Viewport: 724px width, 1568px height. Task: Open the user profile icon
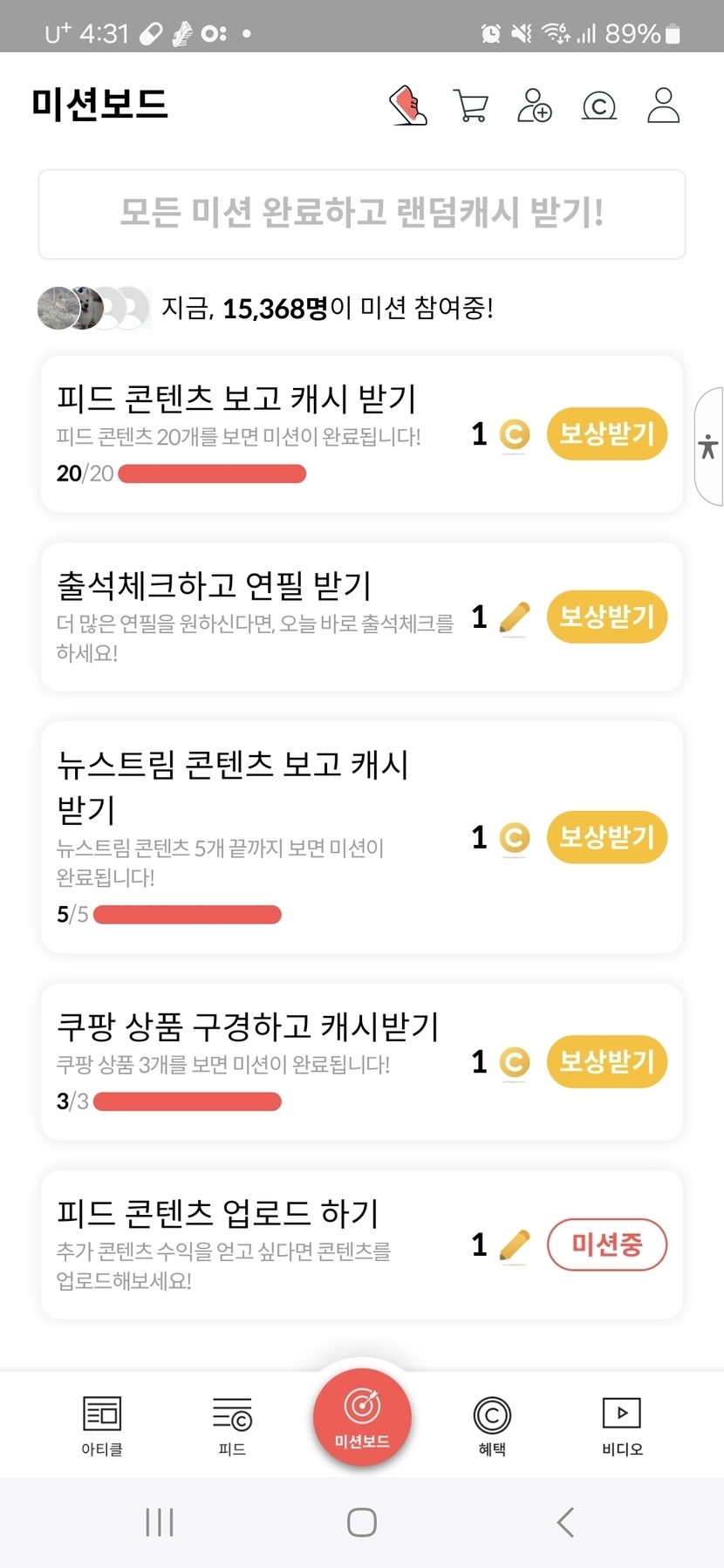tap(663, 106)
